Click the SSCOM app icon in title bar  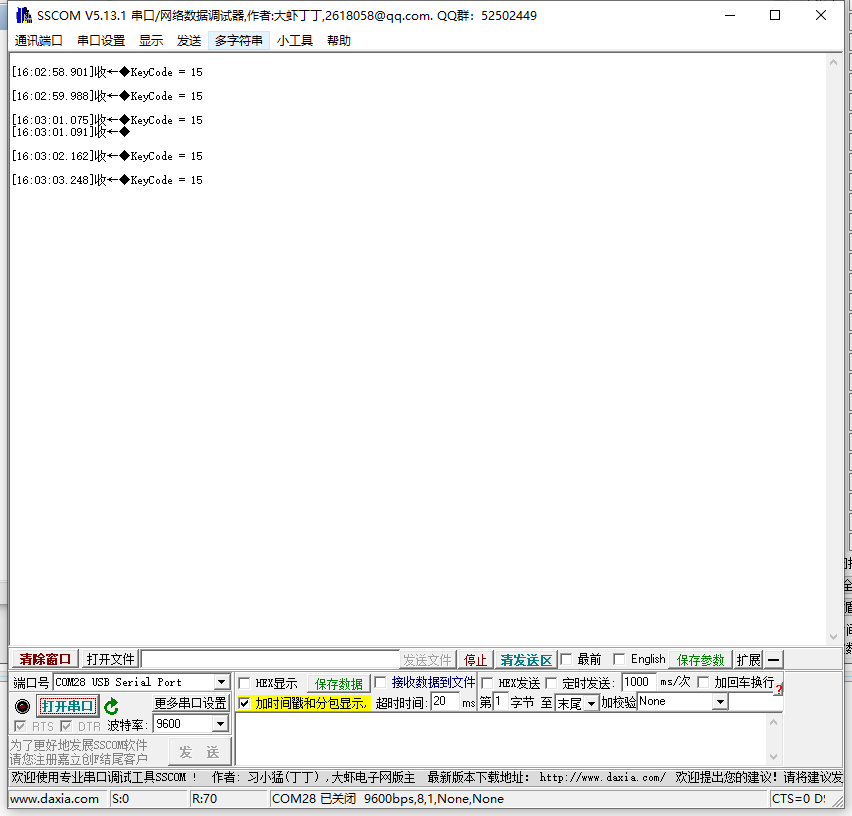22,15
